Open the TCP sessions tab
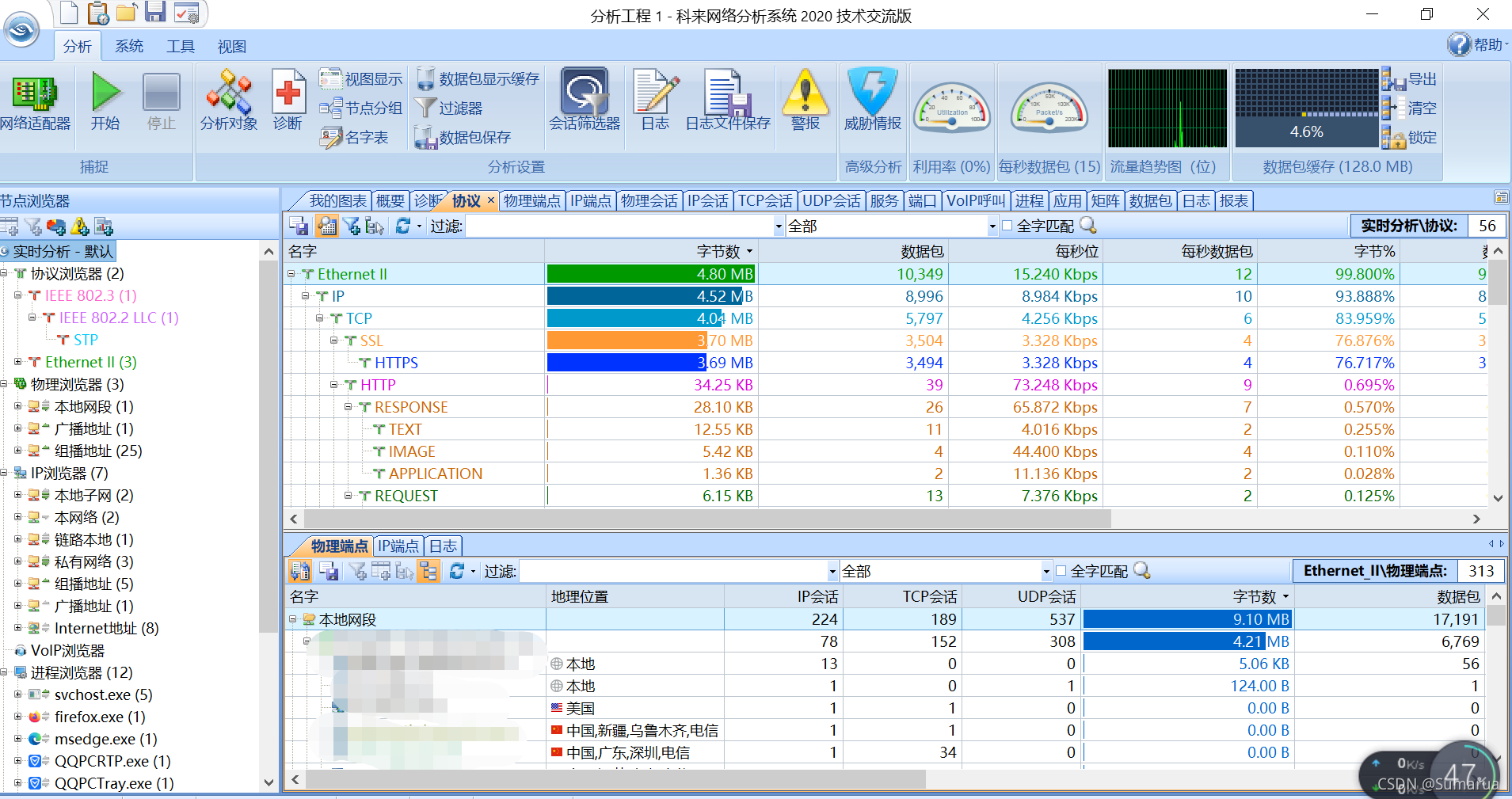The height and width of the screenshot is (799, 1512). [x=765, y=201]
